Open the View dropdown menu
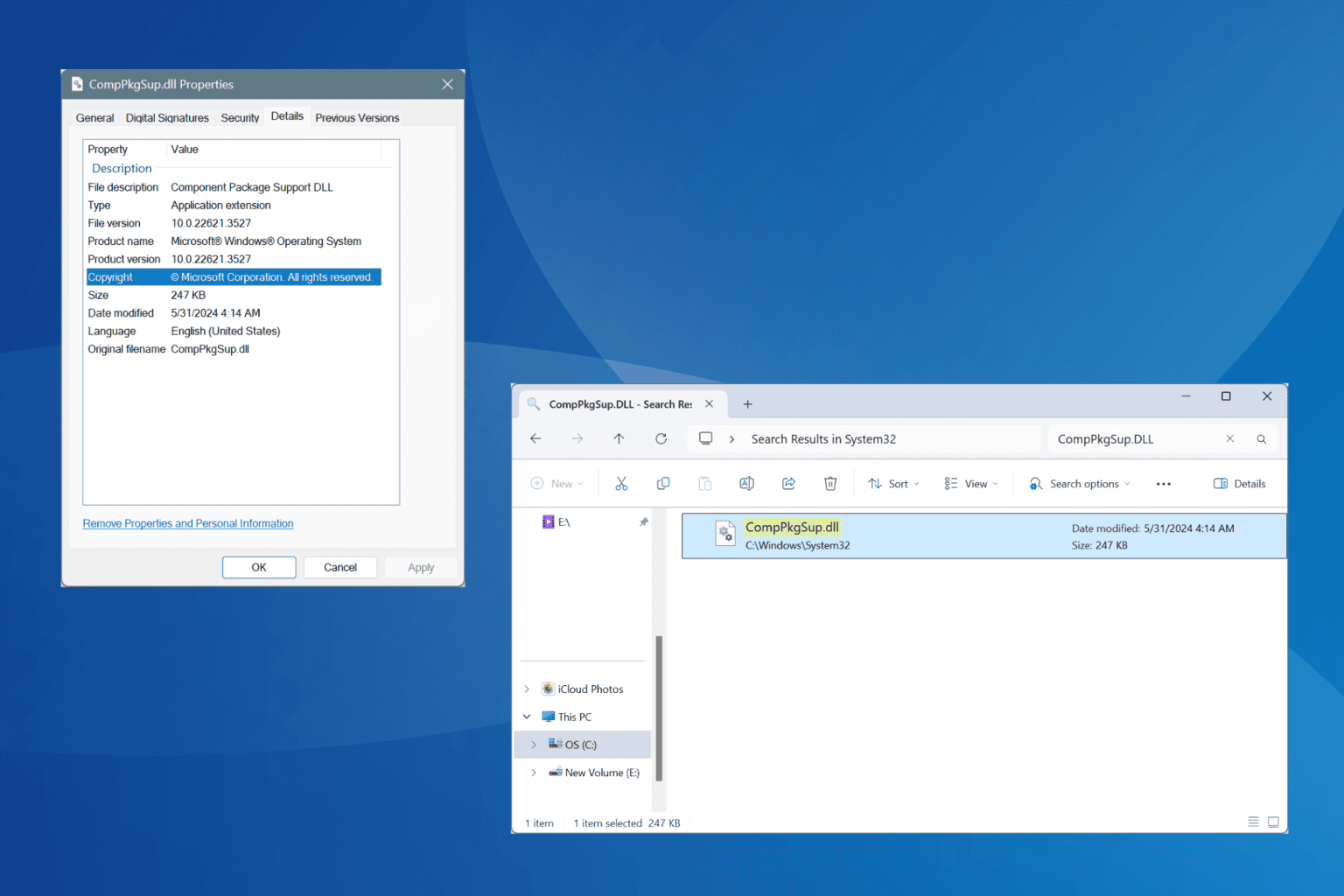 pyautogui.click(x=971, y=484)
